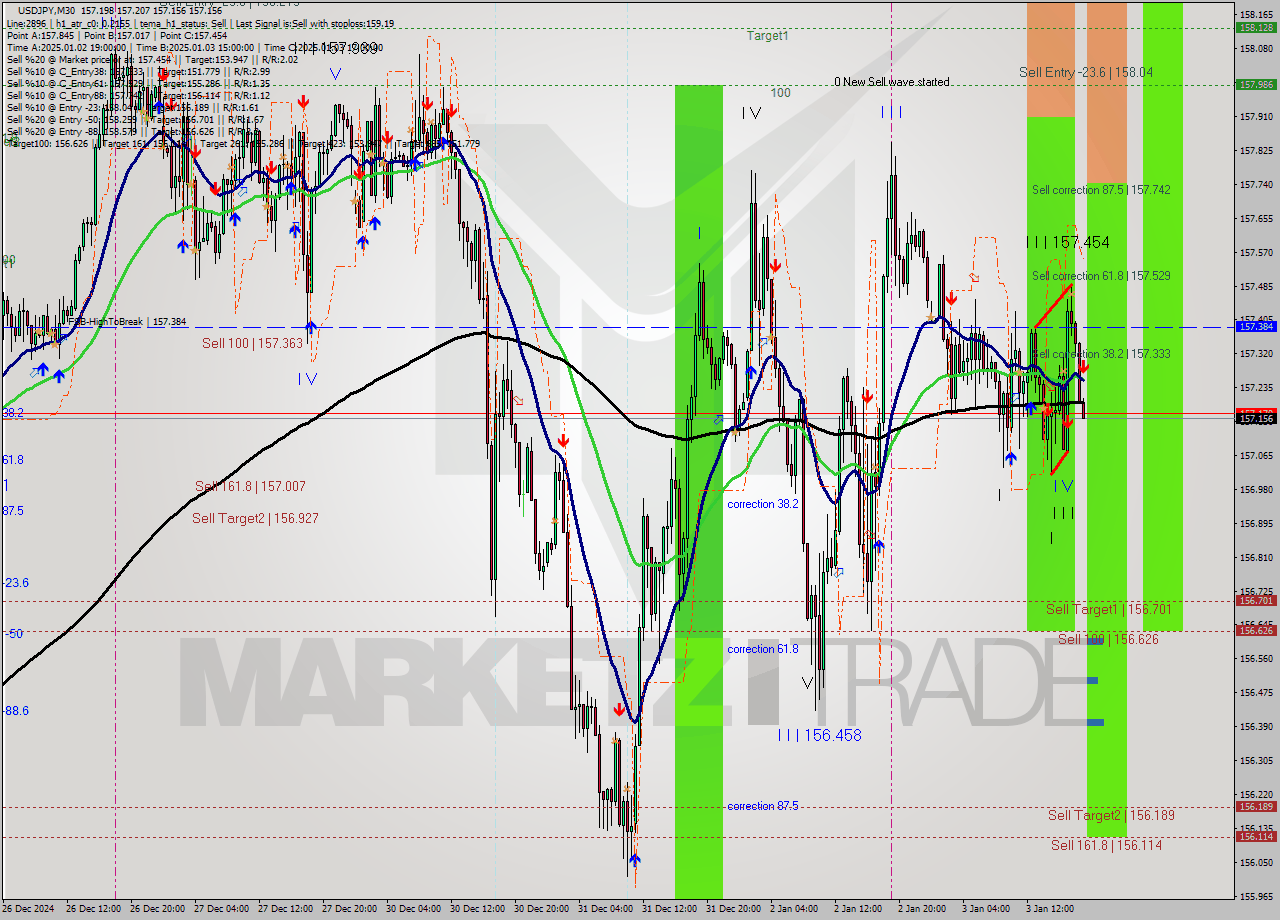This screenshot has width=1280, height=920.
Task: Click the '3 Jan 12:00' time axis label
Action: pyautogui.click(x=1049, y=909)
